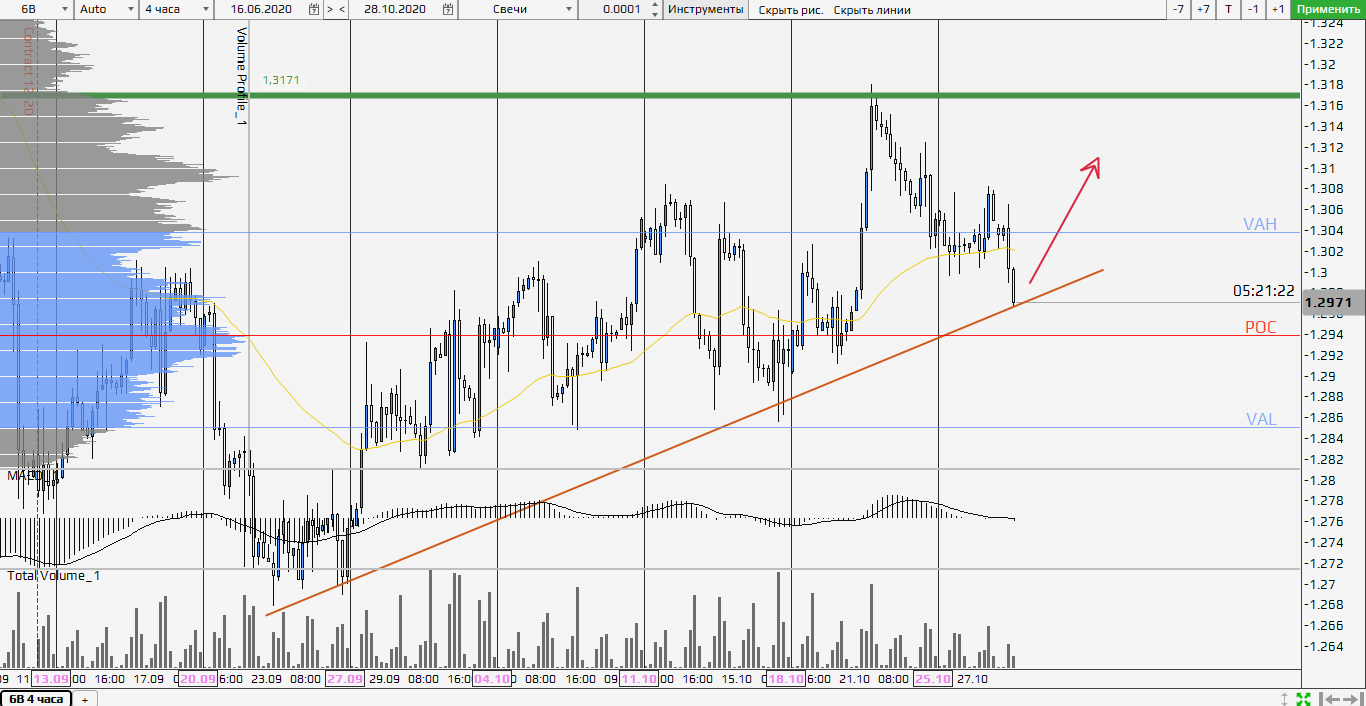Select the '6B 4 часа' tab
Screen dimensions: 1366x706
coord(35,699)
